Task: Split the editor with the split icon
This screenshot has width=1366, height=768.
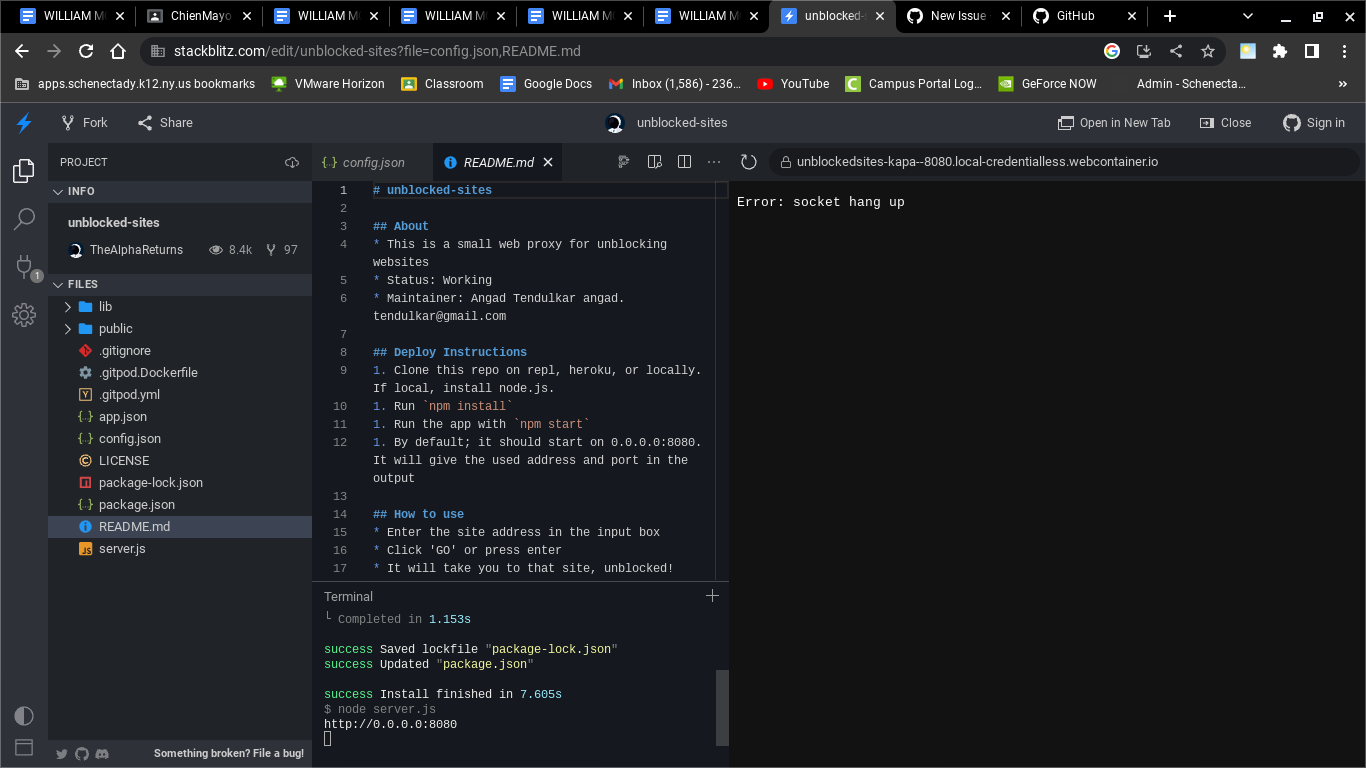Action: pos(684,161)
